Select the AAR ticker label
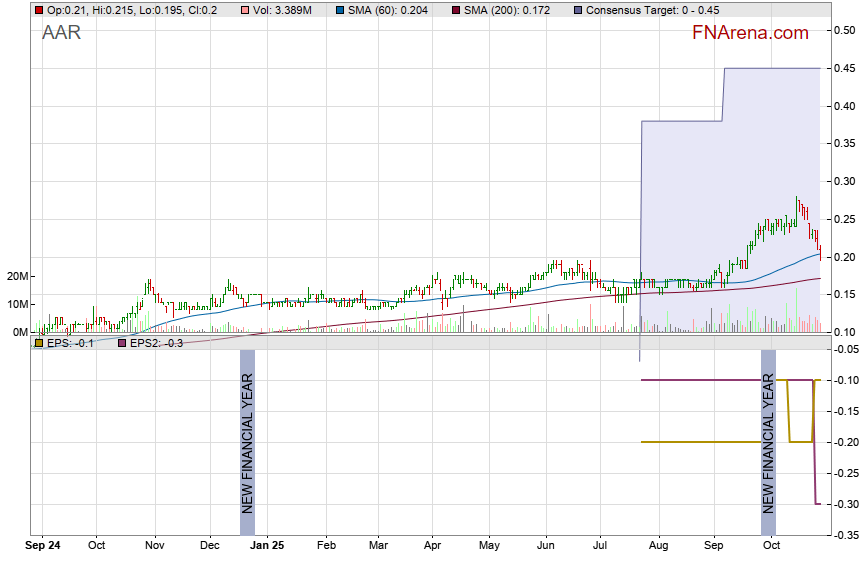Viewport: 859px width, 566px height. (61, 33)
